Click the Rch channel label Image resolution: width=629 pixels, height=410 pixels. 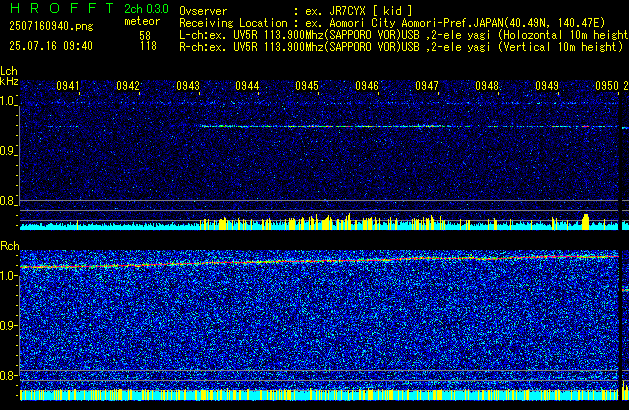pos(10,246)
